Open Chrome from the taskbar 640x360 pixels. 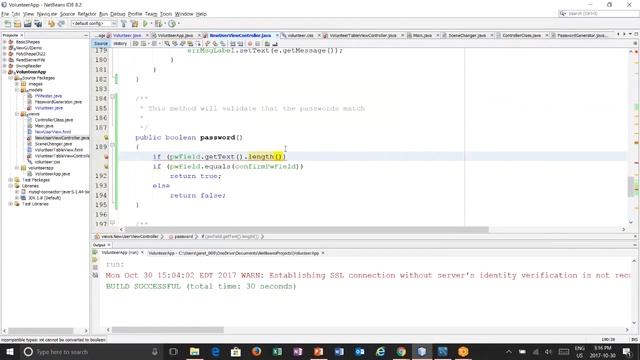(x=401, y=351)
